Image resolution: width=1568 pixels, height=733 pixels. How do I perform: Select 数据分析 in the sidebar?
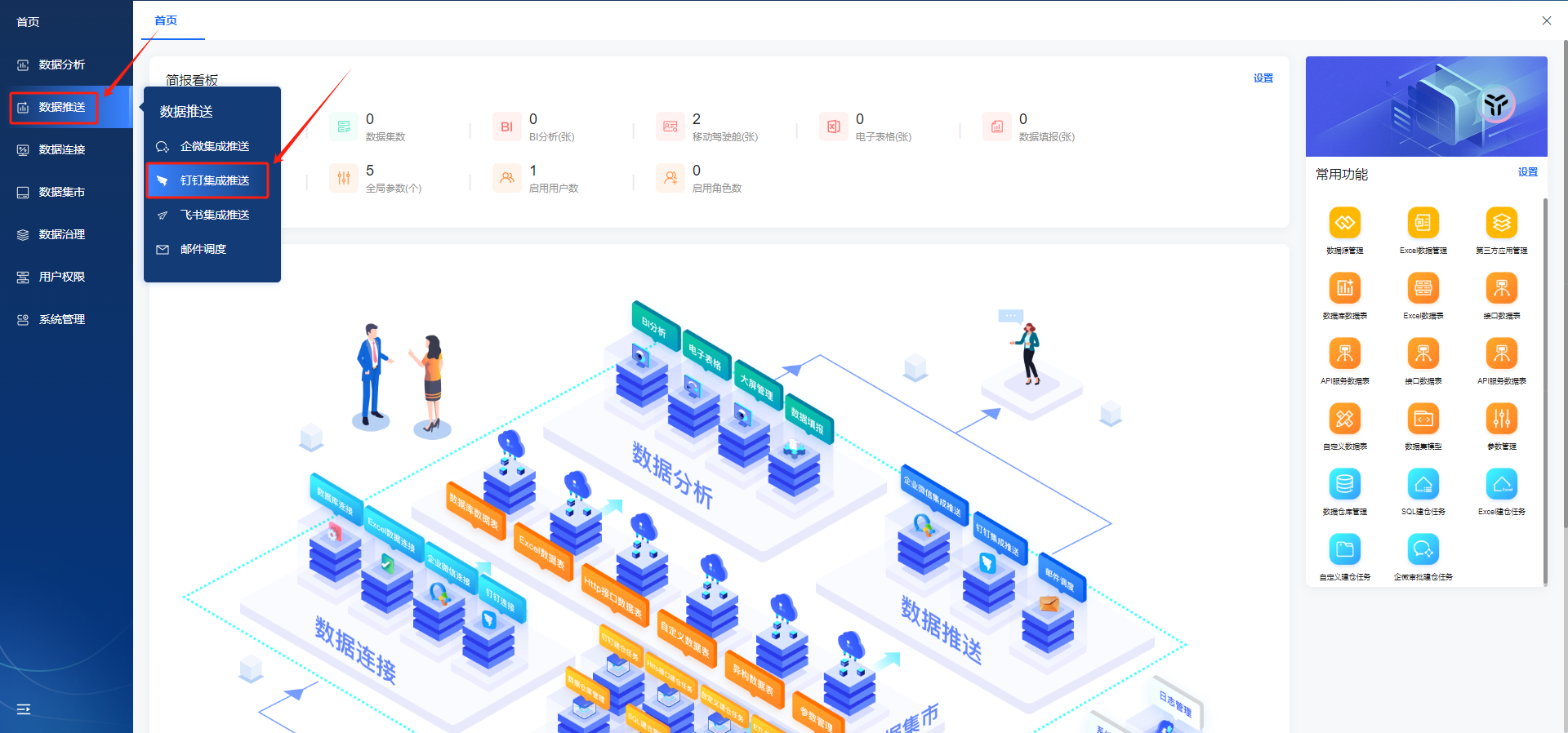point(65,64)
